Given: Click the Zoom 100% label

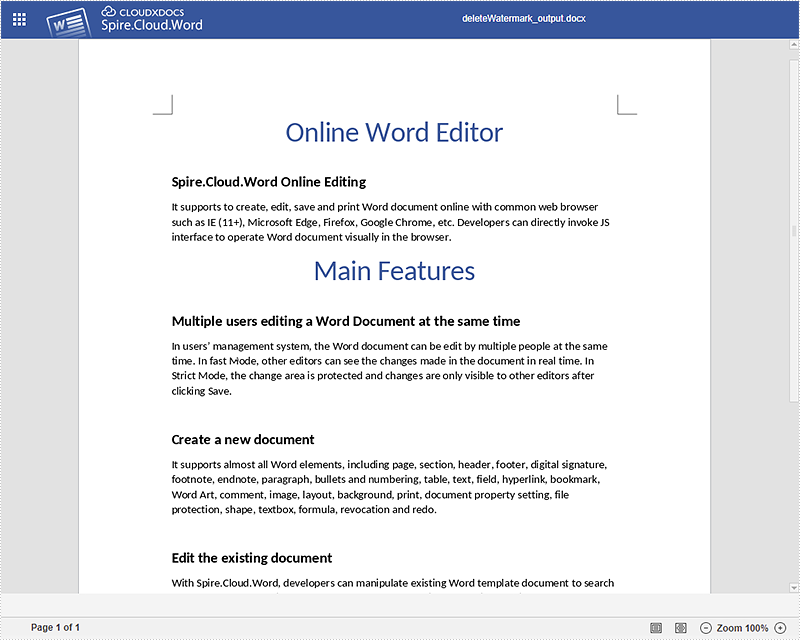Looking at the screenshot, I should 742,628.
